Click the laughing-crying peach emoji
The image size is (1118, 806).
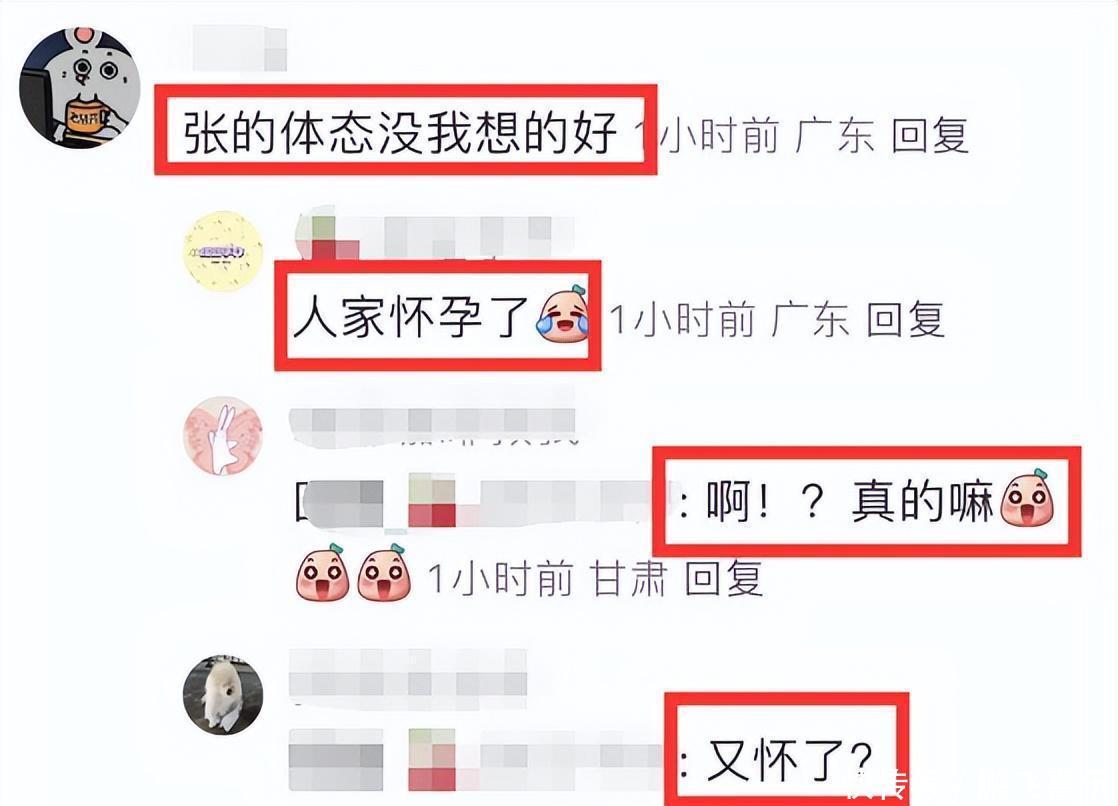(x=563, y=315)
